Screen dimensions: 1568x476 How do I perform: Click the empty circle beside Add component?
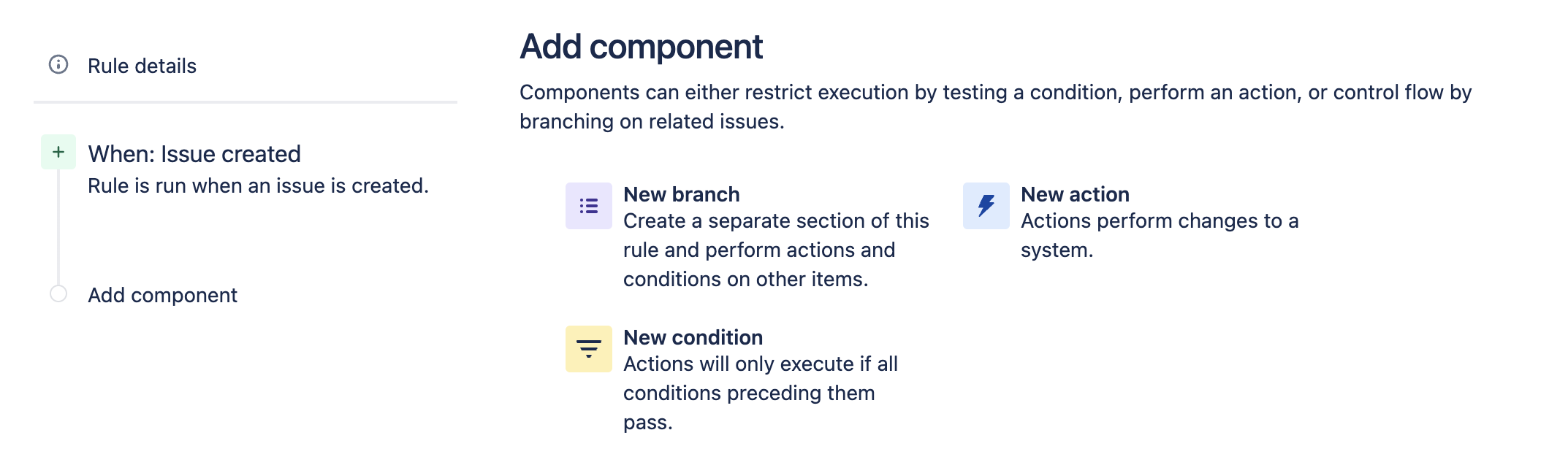(x=58, y=293)
